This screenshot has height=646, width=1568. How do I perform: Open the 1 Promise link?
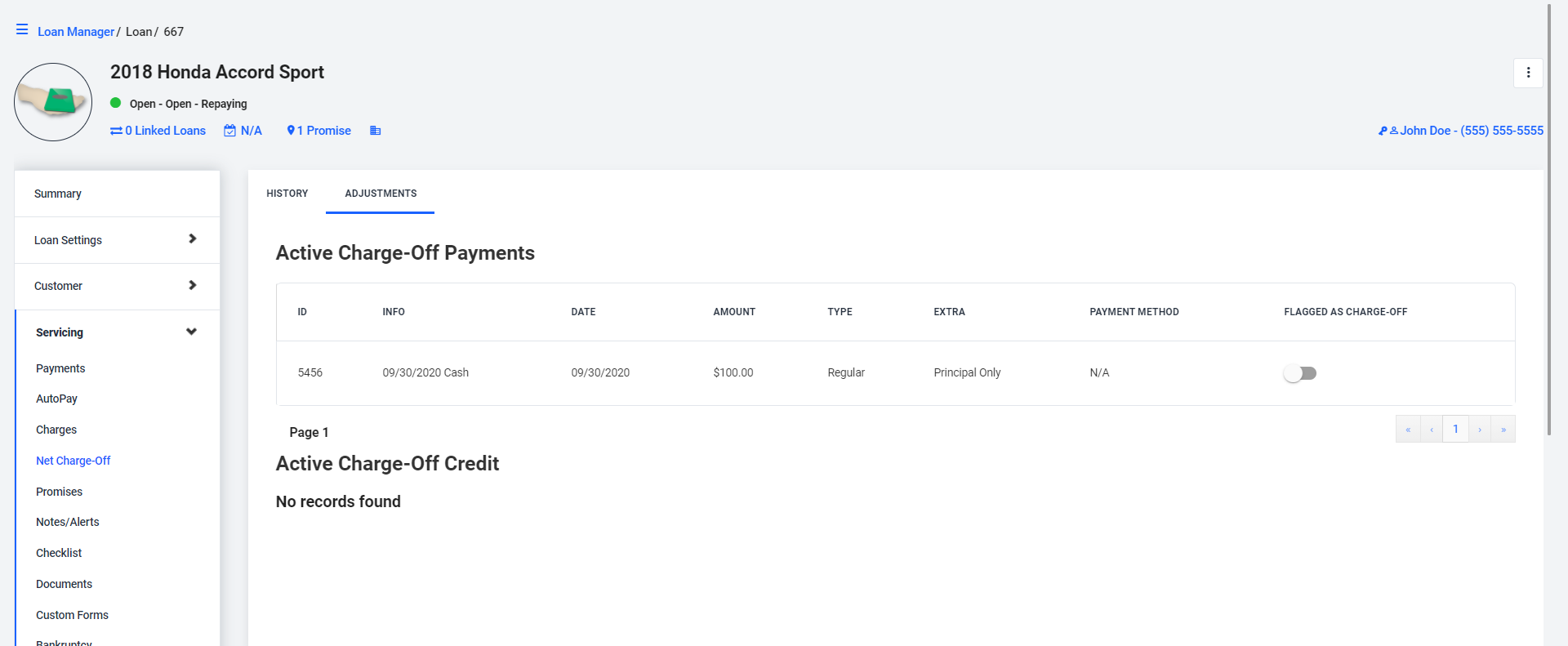(318, 131)
